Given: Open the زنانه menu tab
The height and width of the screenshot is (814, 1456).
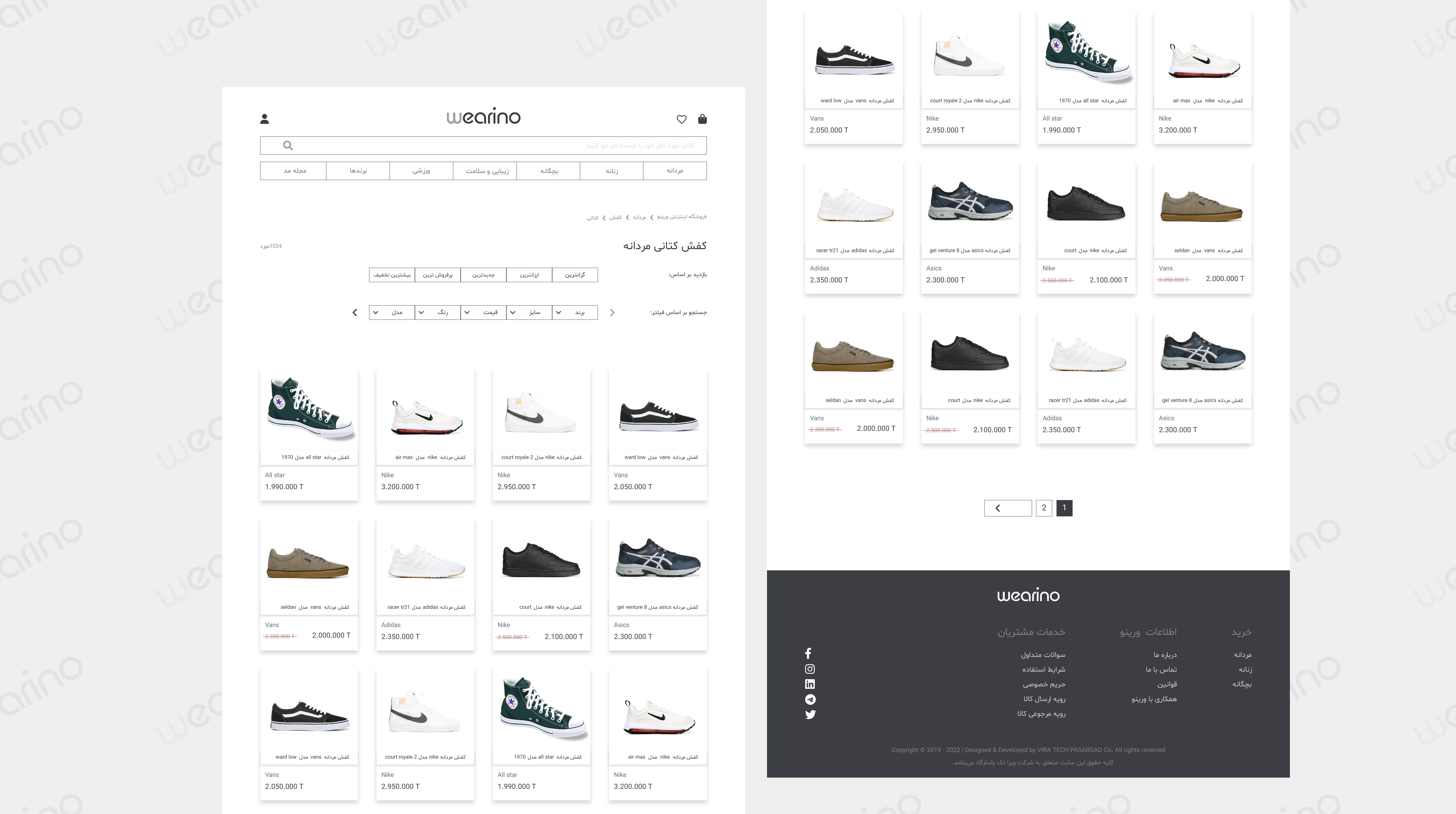Looking at the screenshot, I should tap(612, 171).
